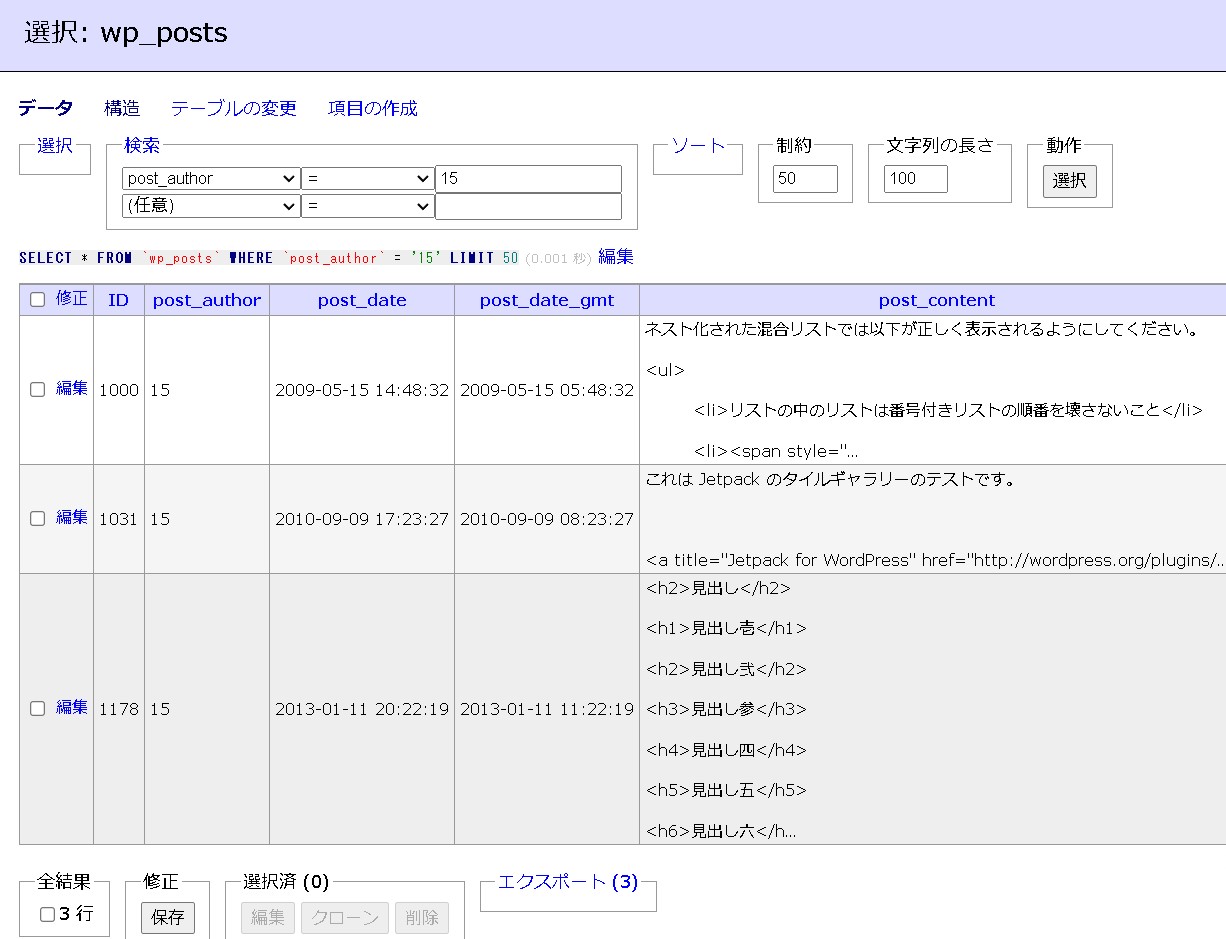
Task: Check the checkbox for row ID 1031
Action: pyautogui.click(x=37, y=518)
